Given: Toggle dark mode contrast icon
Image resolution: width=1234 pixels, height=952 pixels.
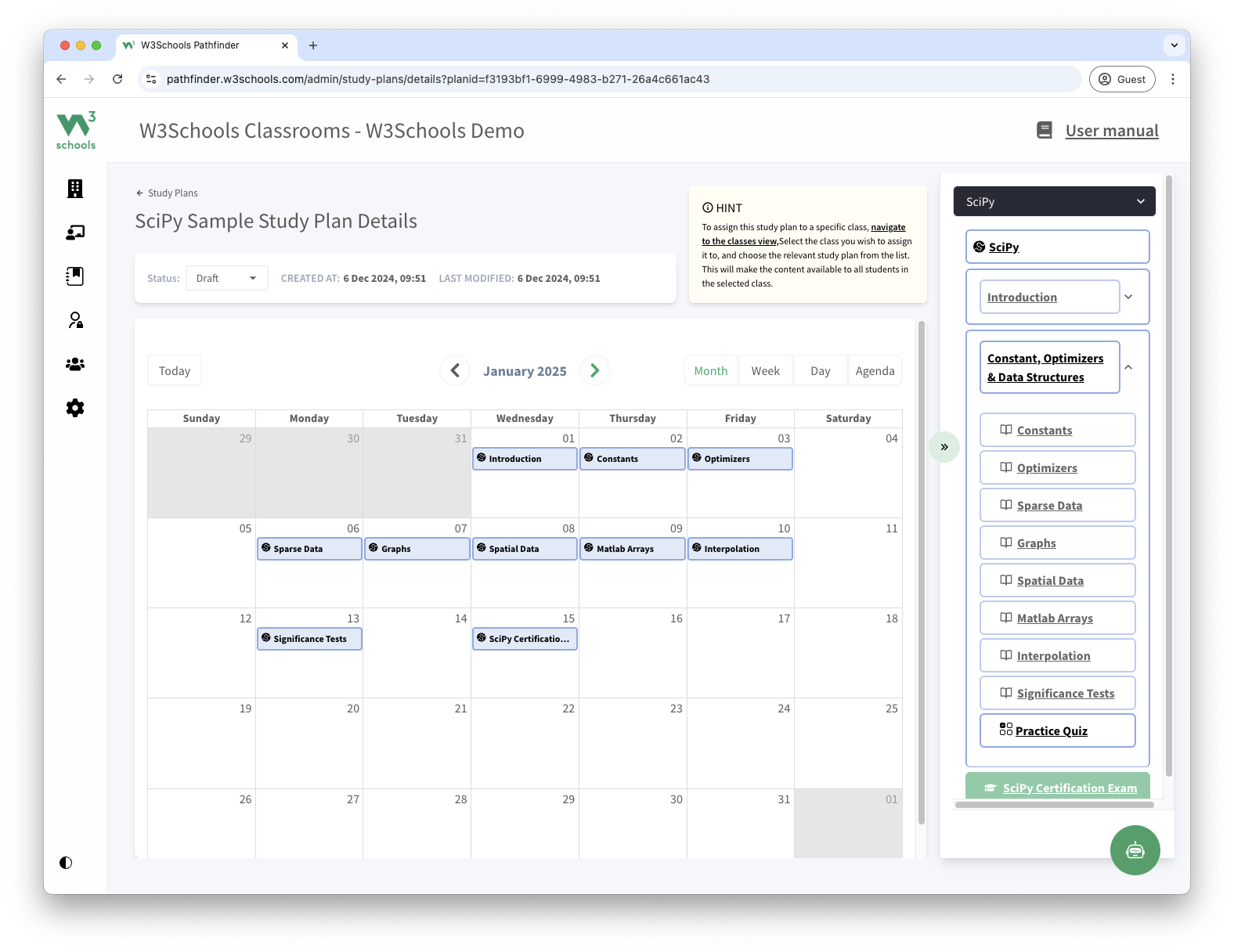Looking at the screenshot, I should (x=66, y=863).
